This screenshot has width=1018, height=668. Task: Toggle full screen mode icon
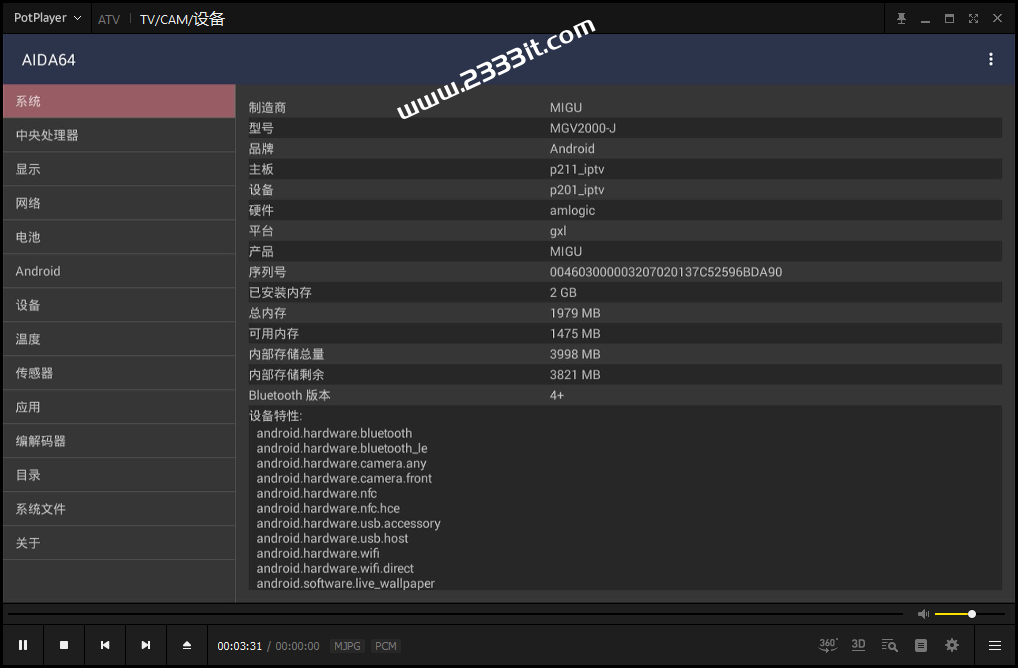coord(973,19)
